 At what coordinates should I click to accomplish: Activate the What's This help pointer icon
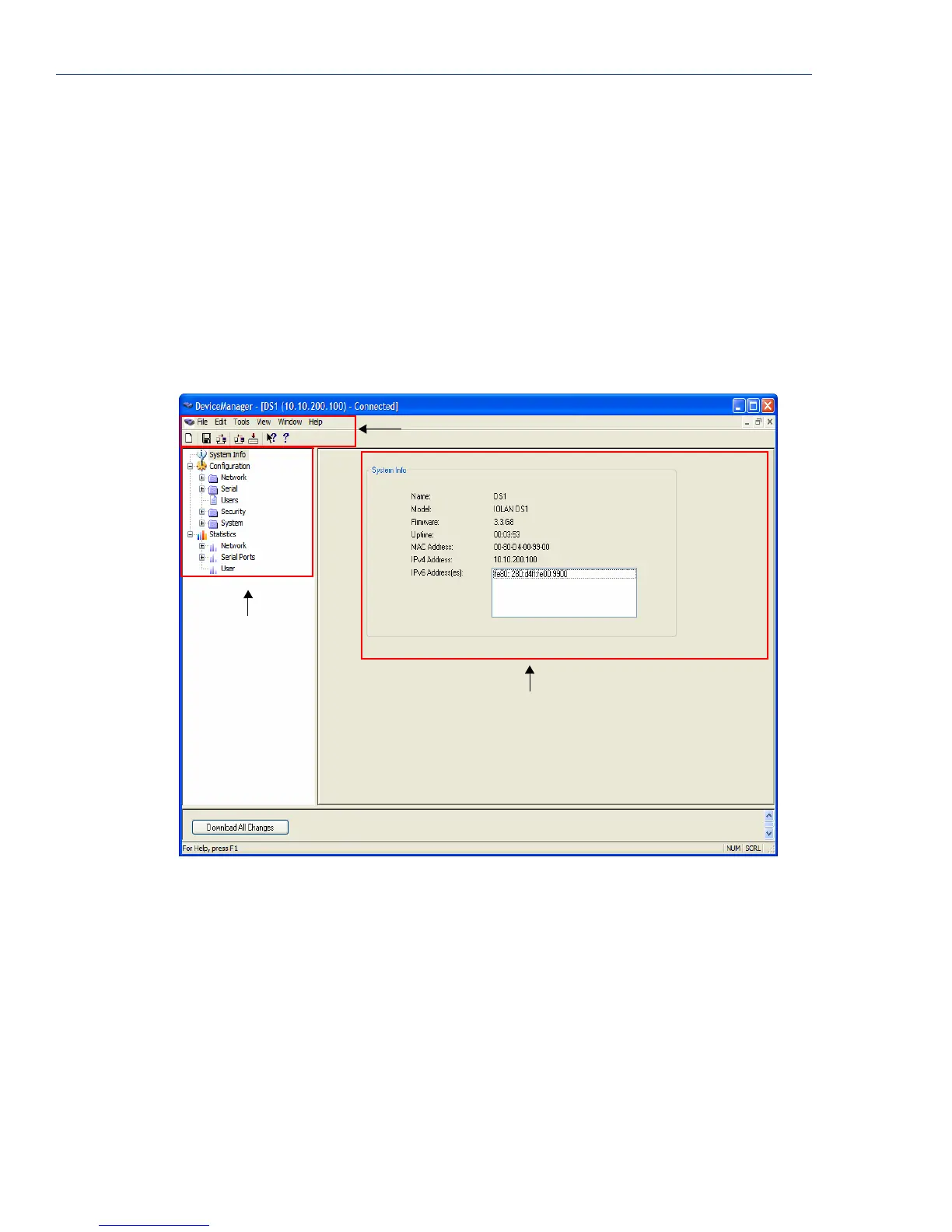(271, 439)
